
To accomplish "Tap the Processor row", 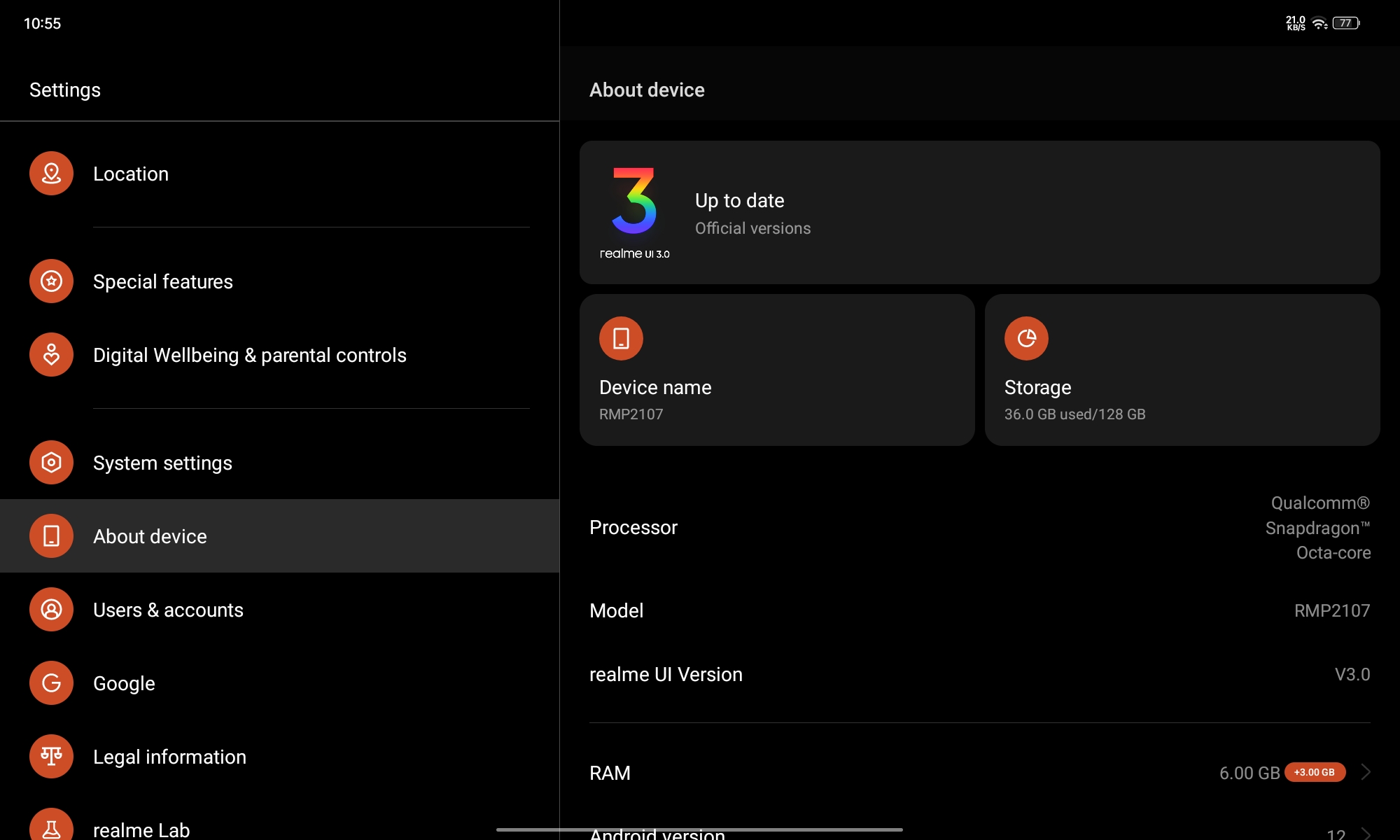I will pos(980,528).
